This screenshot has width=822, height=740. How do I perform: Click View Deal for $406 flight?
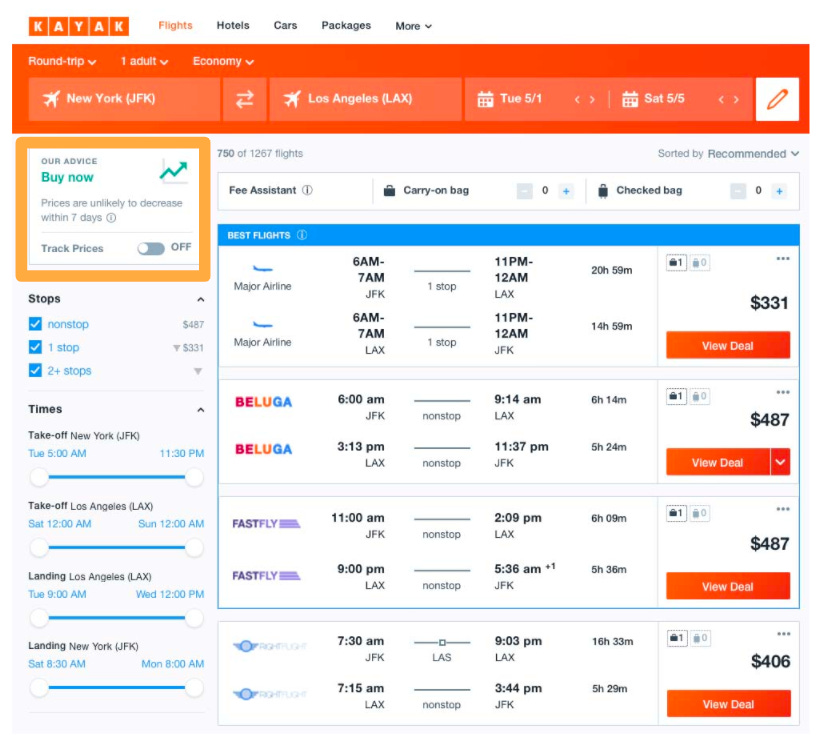coord(728,704)
